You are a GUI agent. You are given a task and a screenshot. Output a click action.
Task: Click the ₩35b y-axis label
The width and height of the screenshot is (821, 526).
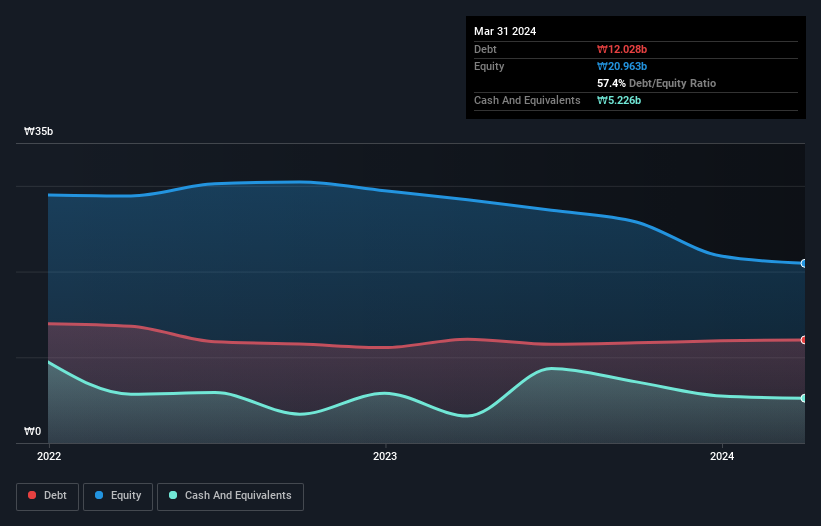pyautogui.click(x=38, y=131)
